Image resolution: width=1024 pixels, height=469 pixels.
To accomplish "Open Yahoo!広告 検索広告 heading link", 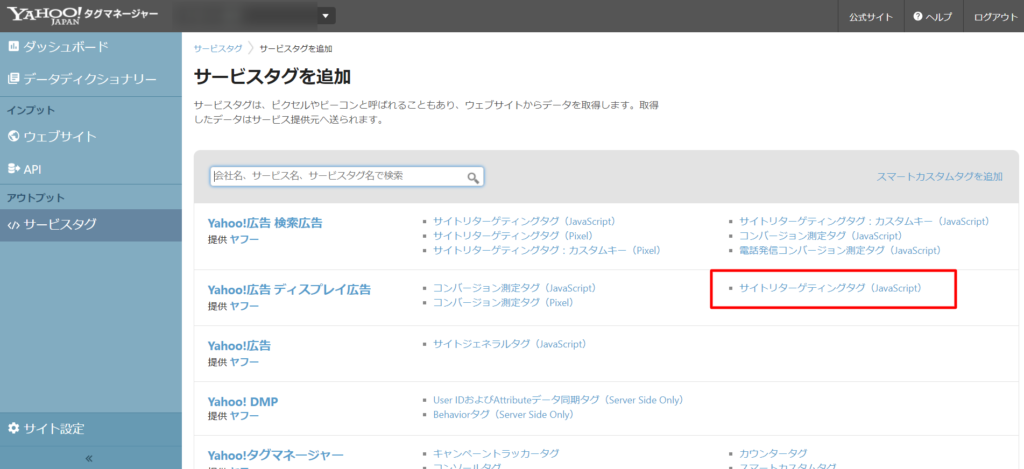I will pos(265,223).
